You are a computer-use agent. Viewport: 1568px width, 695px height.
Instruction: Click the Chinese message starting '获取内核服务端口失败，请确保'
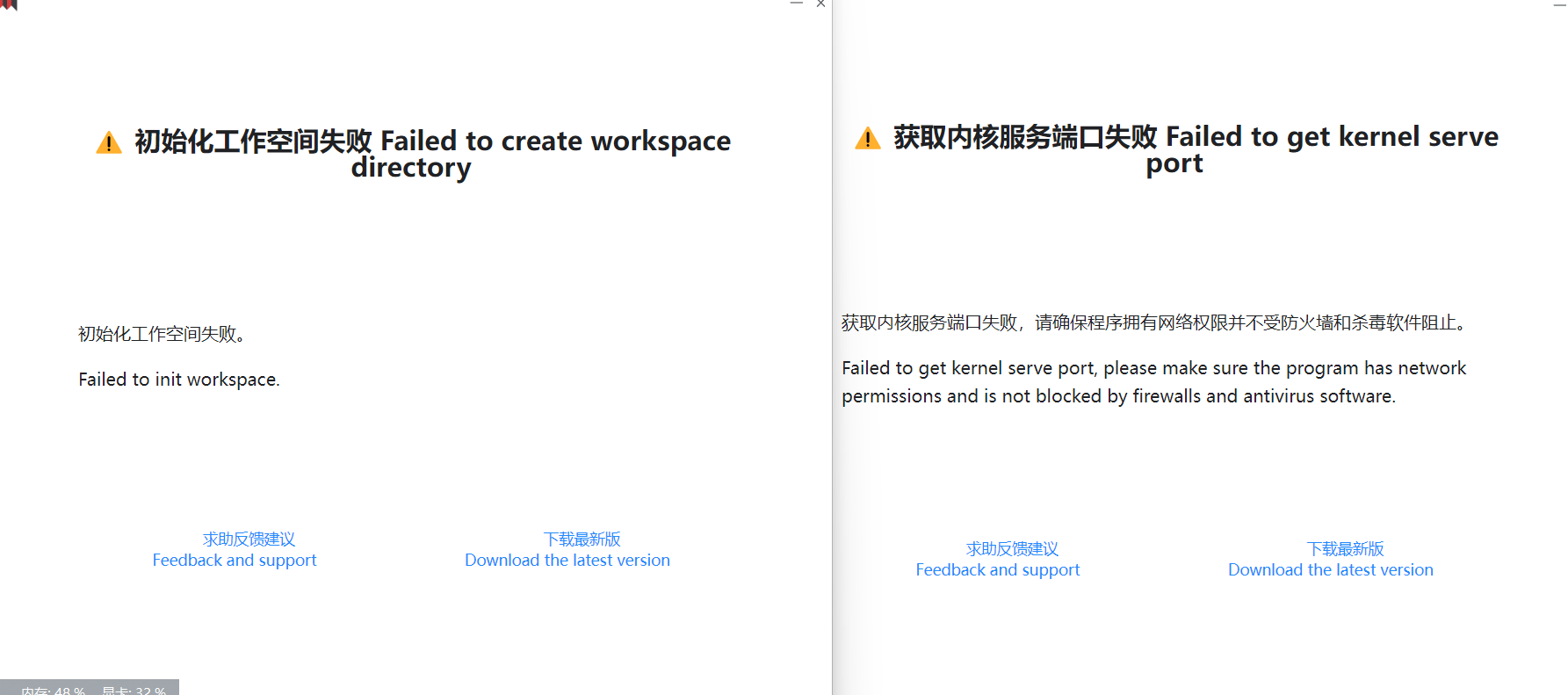tap(1156, 322)
